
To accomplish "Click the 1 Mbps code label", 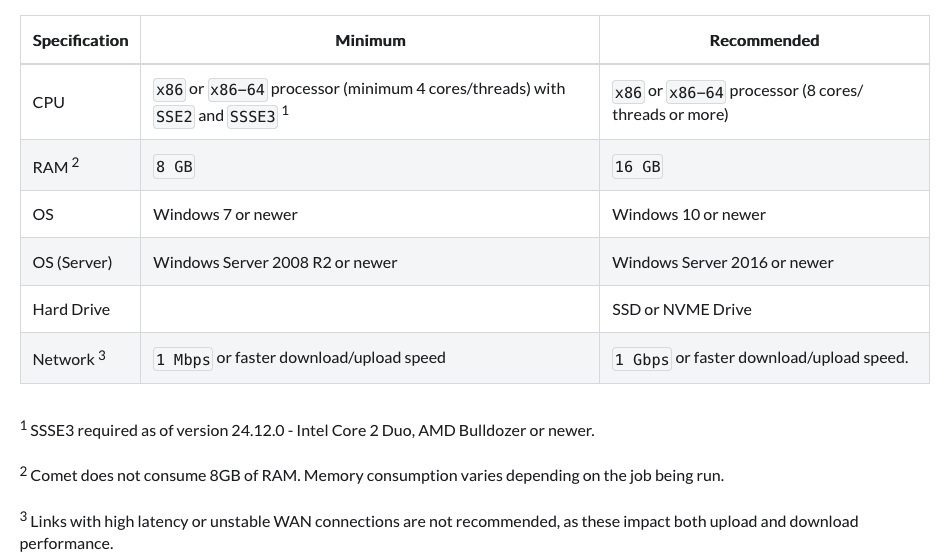I will [x=182, y=359].
